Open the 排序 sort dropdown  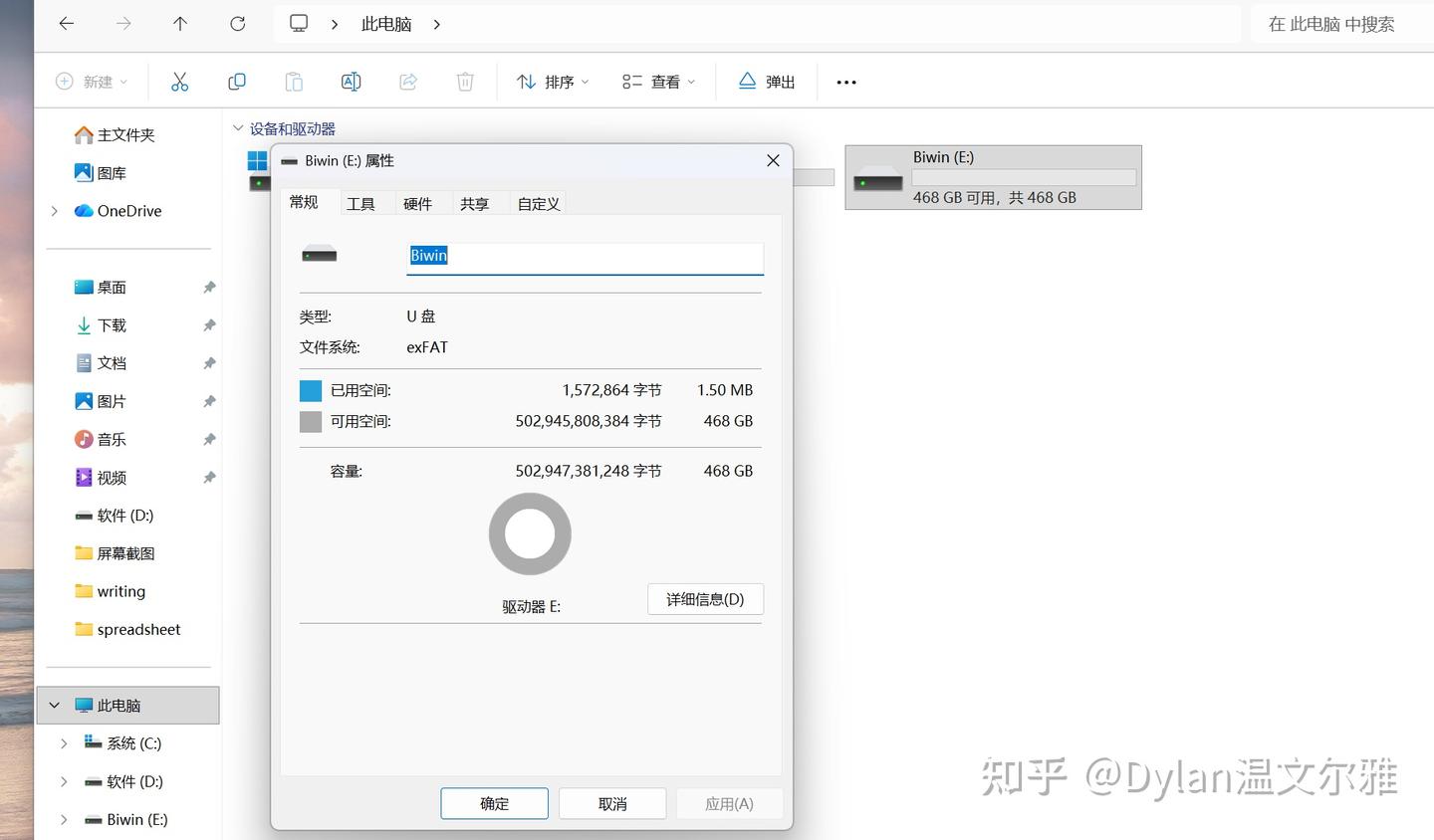(x=553, y=82)
